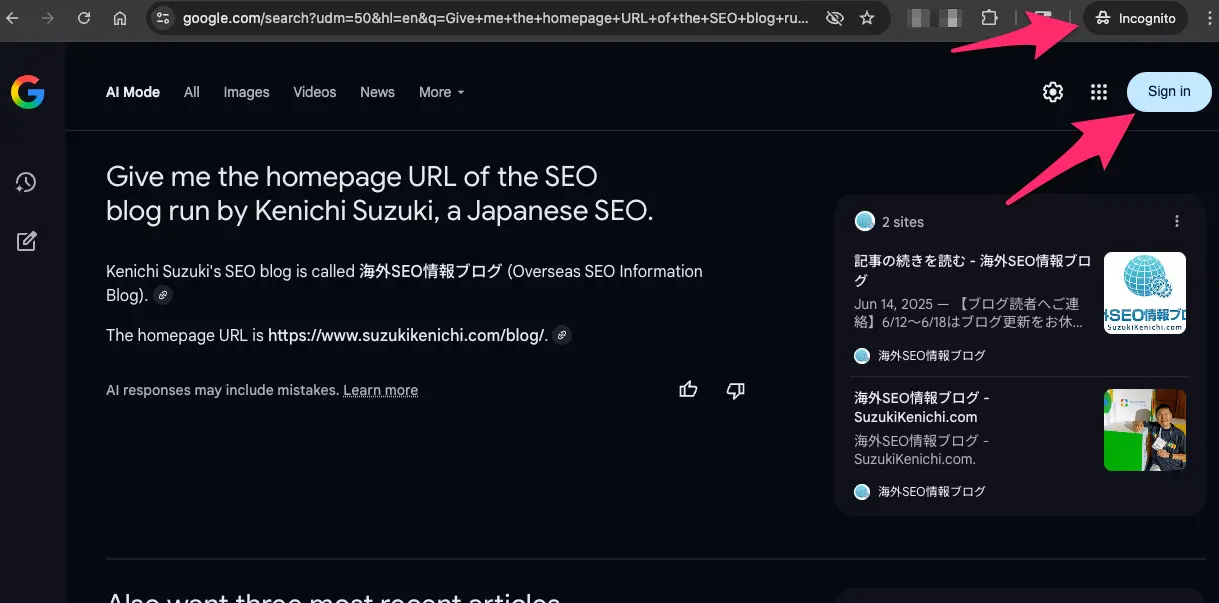Click the Google logo in sidebar
1219x603 pixels.
pos(28,92)
